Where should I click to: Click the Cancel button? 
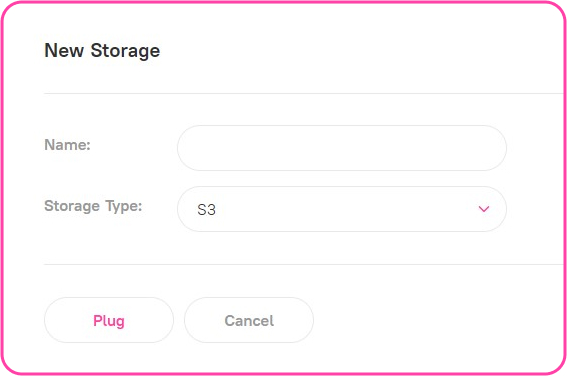click(x=249, y=320)
